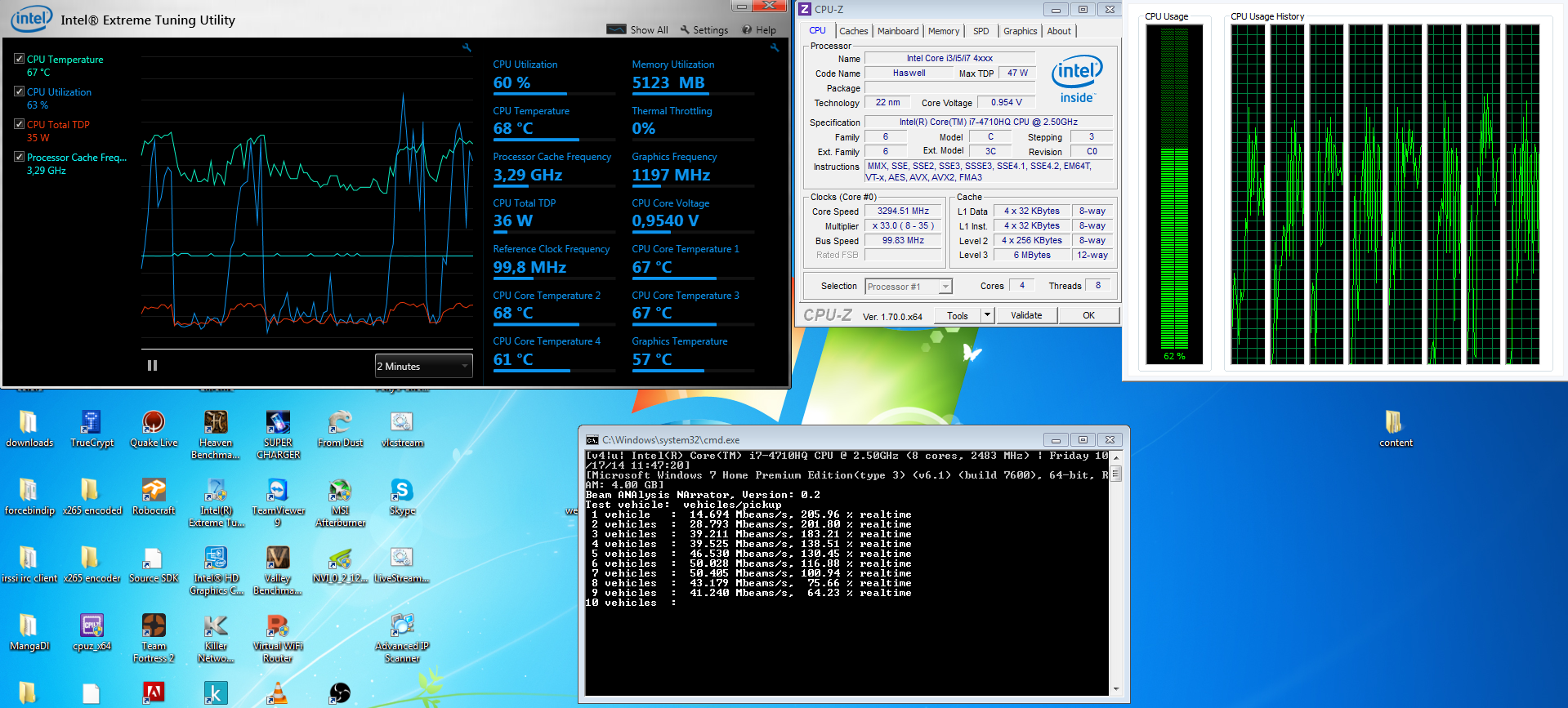
Task: Click the OK button in CPU-Z
Action: click(1088, 315)
